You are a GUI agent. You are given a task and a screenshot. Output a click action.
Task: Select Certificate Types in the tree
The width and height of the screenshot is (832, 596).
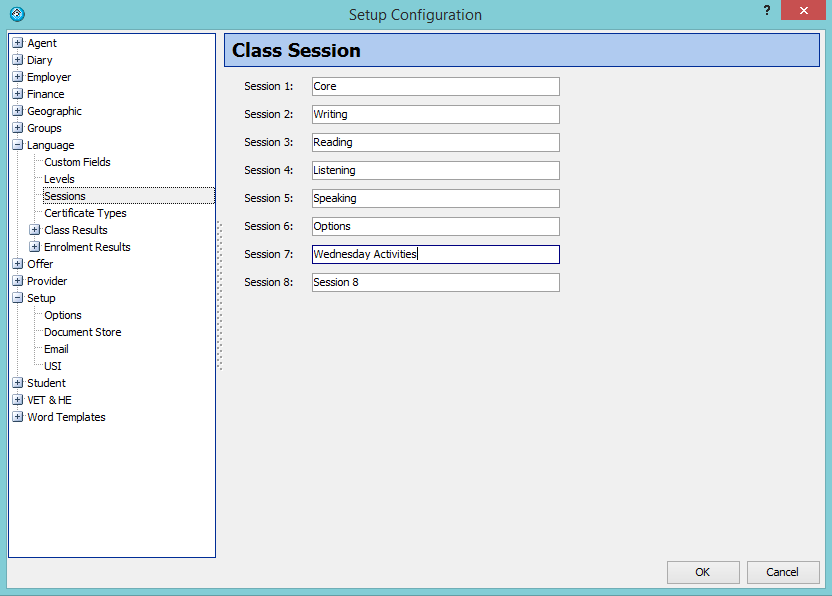(85, 213)
